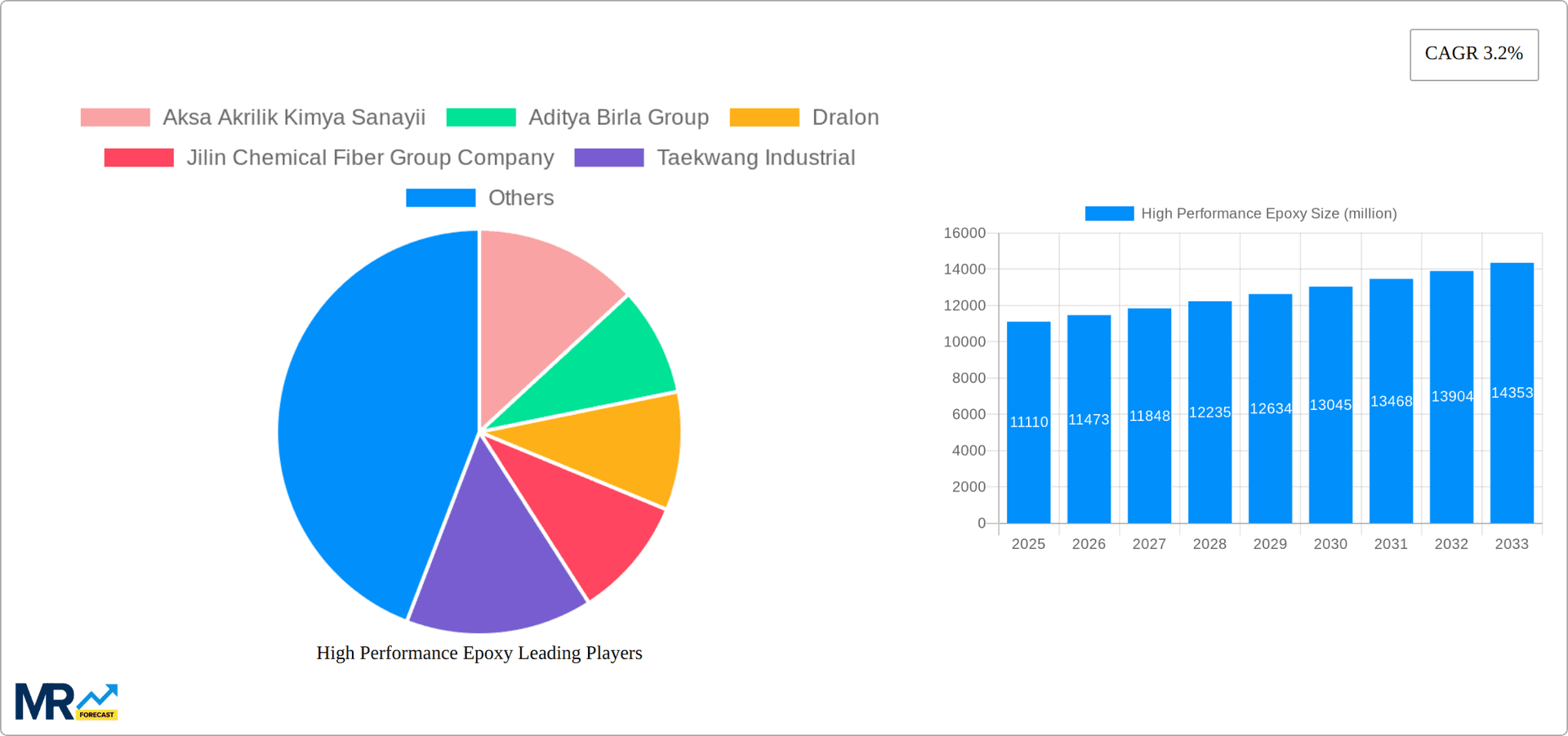1568x736 pixels.
Task: Click the 2025 bar showing 11110
Action: (x=1028, y=421)
